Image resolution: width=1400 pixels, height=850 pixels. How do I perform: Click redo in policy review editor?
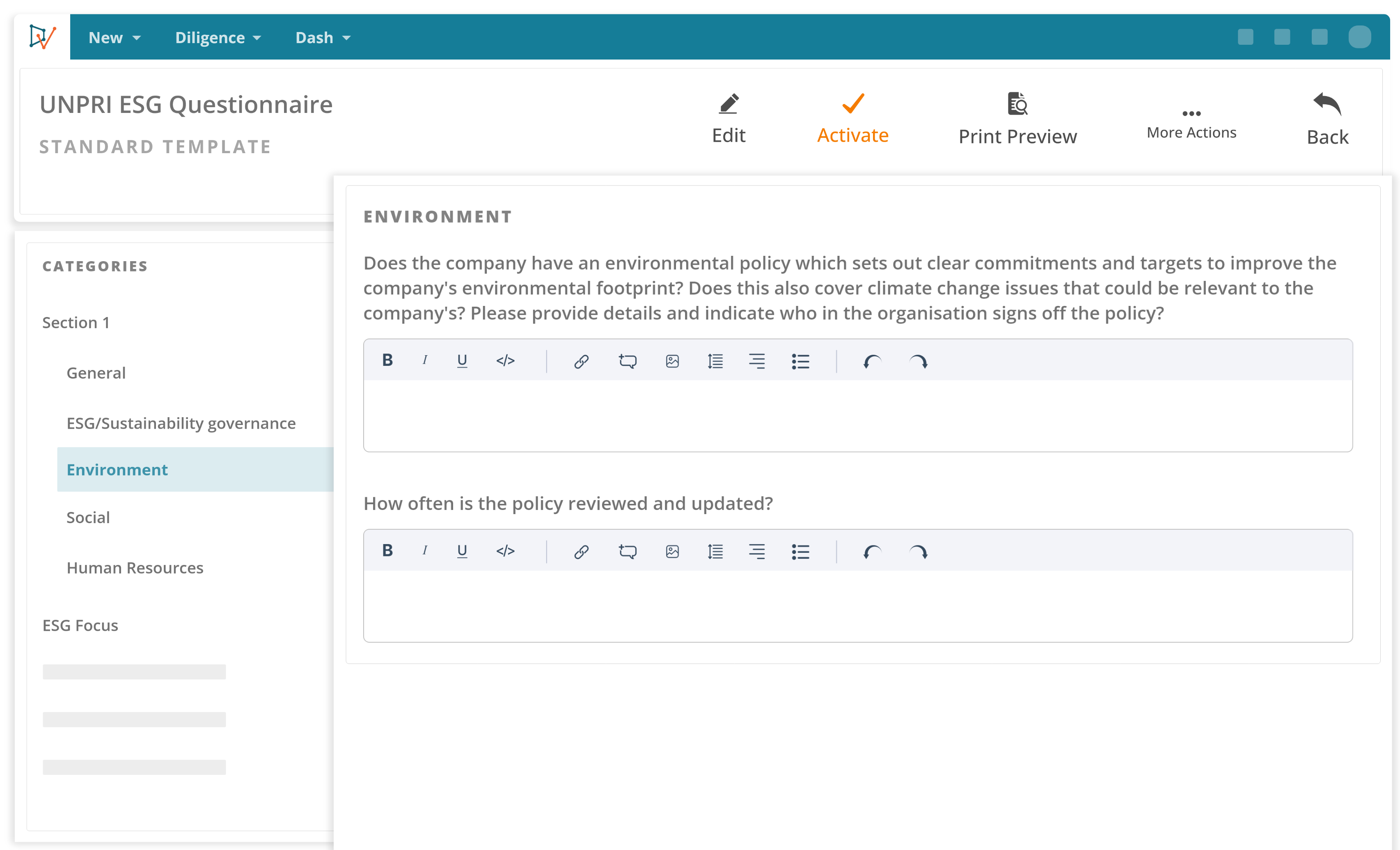(918, 551)
